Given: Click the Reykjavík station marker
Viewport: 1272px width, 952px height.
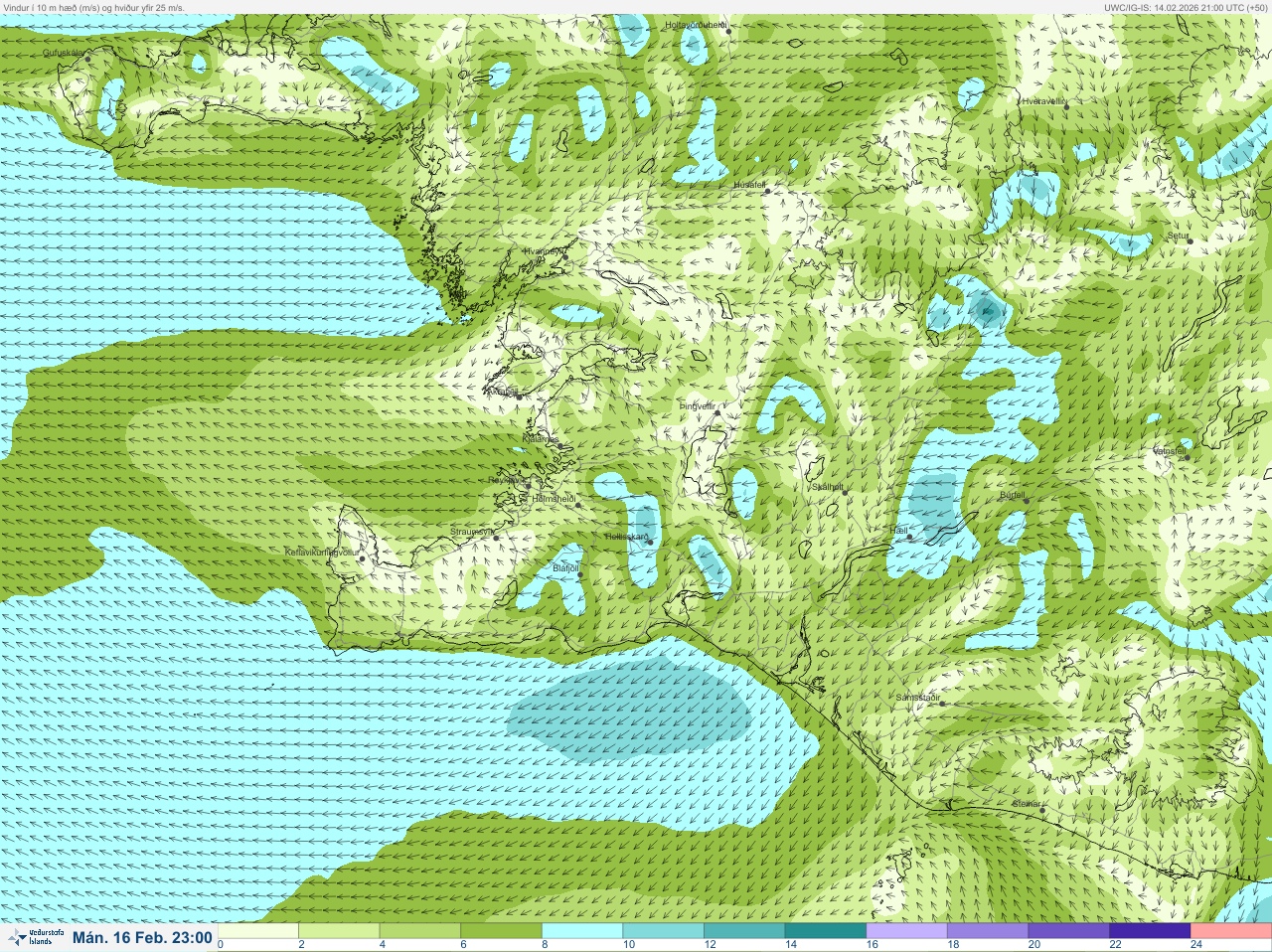Looking at the screenshot, I should pos(527,484).
